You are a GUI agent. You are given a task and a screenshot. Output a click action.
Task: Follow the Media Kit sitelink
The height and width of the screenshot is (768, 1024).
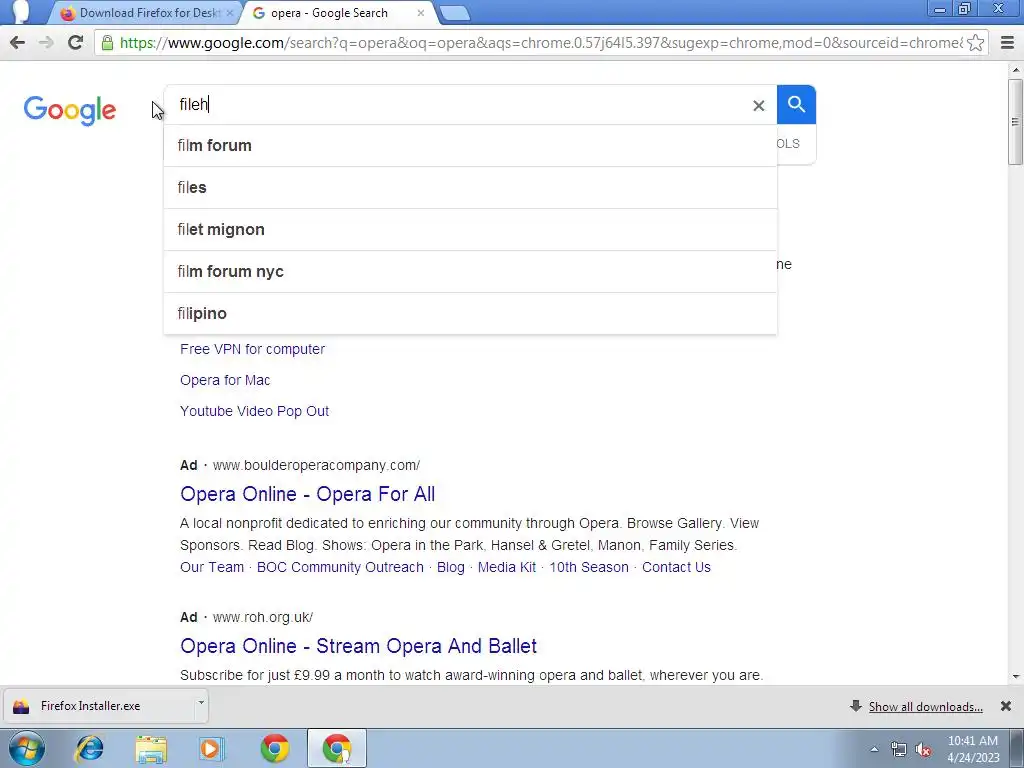pos(507,567)
